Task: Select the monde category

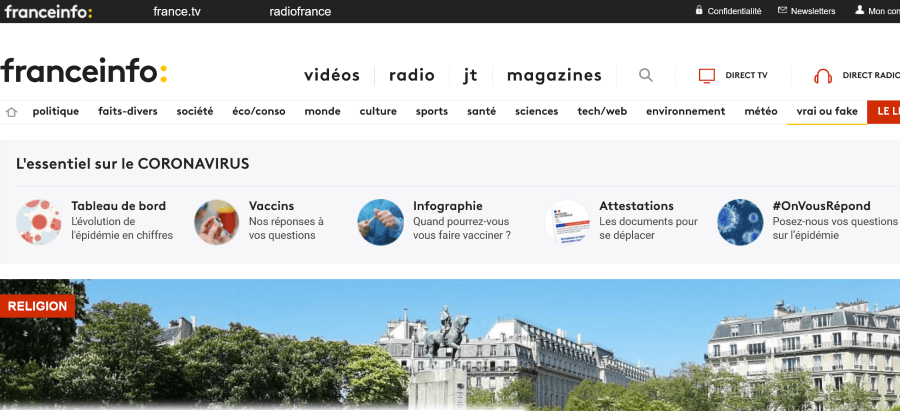Action: coord(322,111)
